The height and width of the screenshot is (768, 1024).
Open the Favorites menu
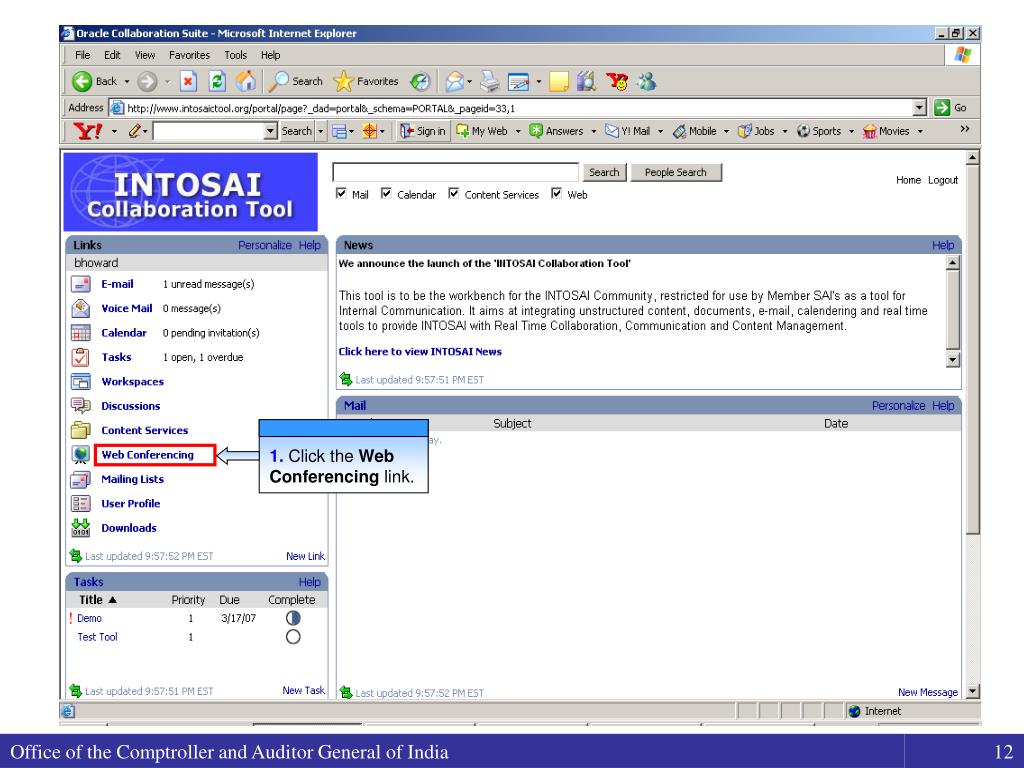[189, 56]
